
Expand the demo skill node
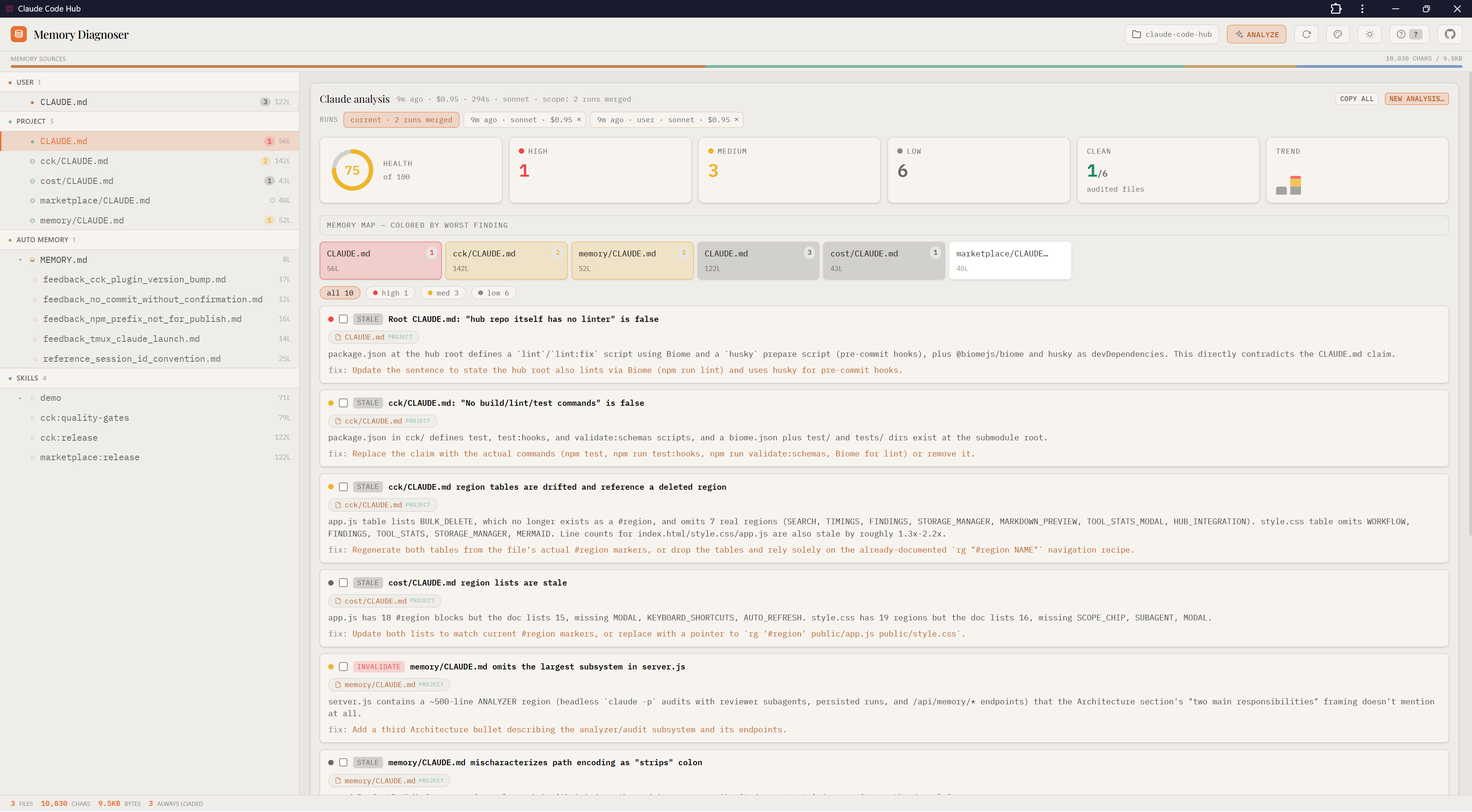tap(20, 398)
